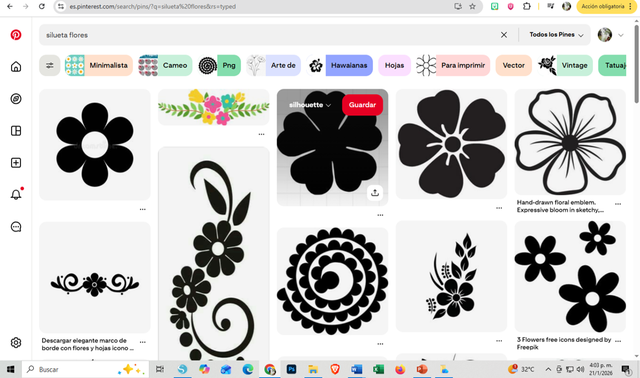Select the Hawaianas filter chip
The image size is (640, 378).
coord(339,65)
